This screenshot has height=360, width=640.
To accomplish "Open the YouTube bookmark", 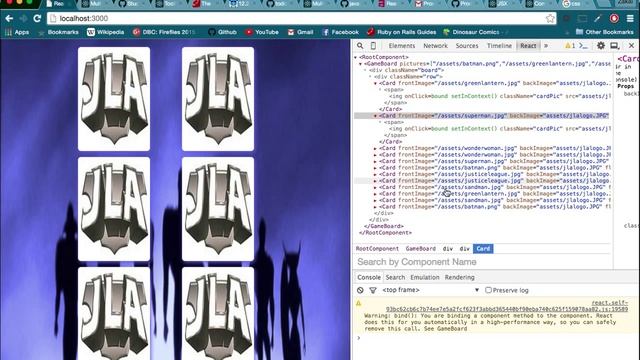I will (262, 32).
